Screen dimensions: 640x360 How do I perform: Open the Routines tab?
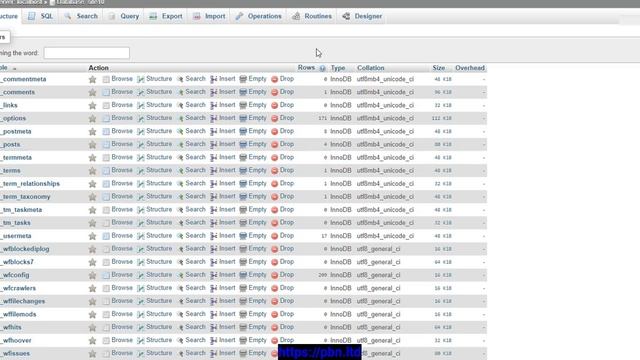312,16
